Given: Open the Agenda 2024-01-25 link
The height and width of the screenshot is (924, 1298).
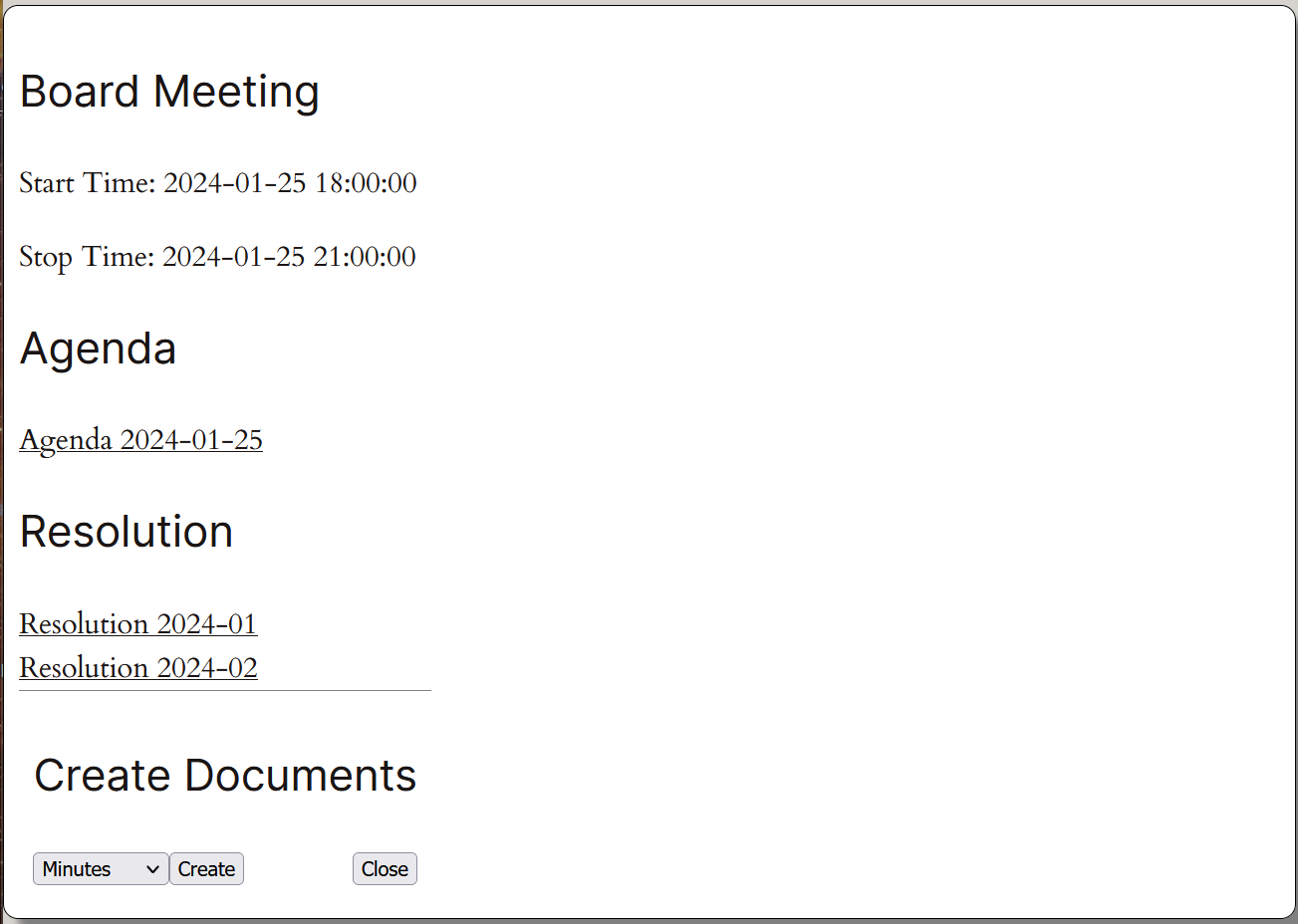Looking at the screenshot, I should (x=140, y=440).
